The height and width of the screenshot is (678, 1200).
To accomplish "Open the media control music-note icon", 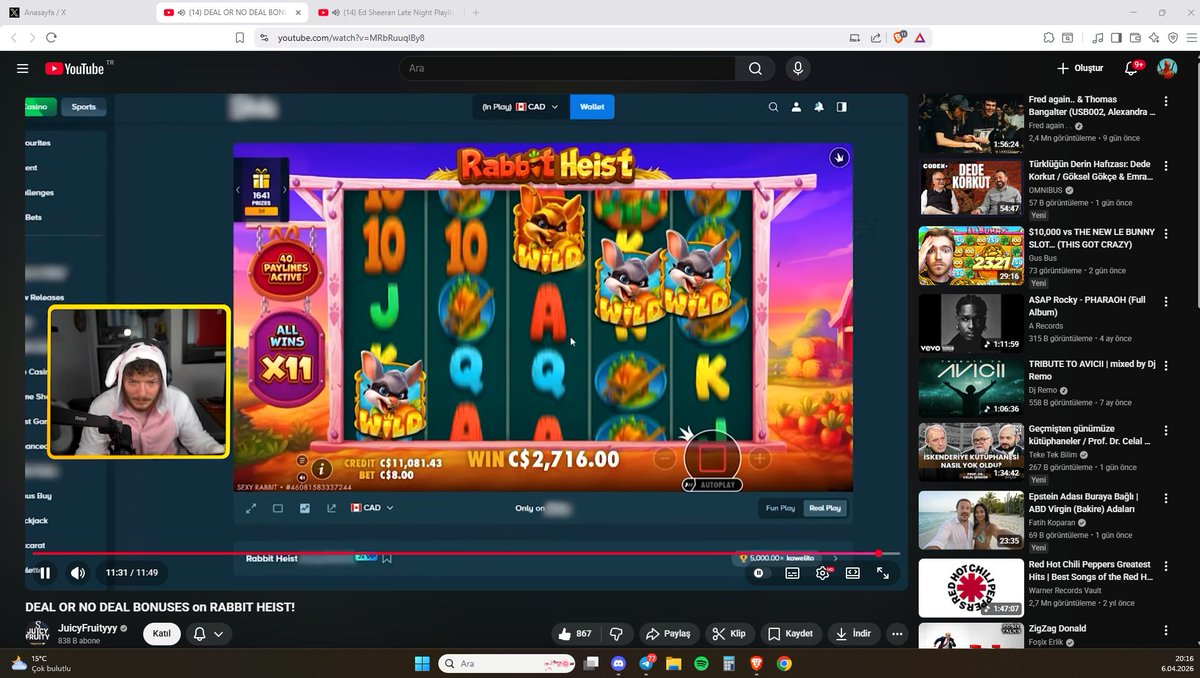I will click(1099, 37).
